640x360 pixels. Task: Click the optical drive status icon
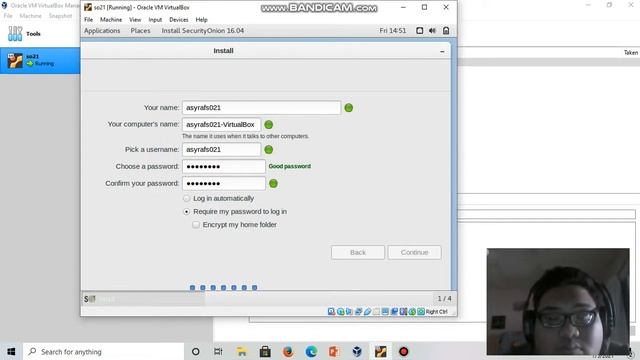(x=340, y=311)
